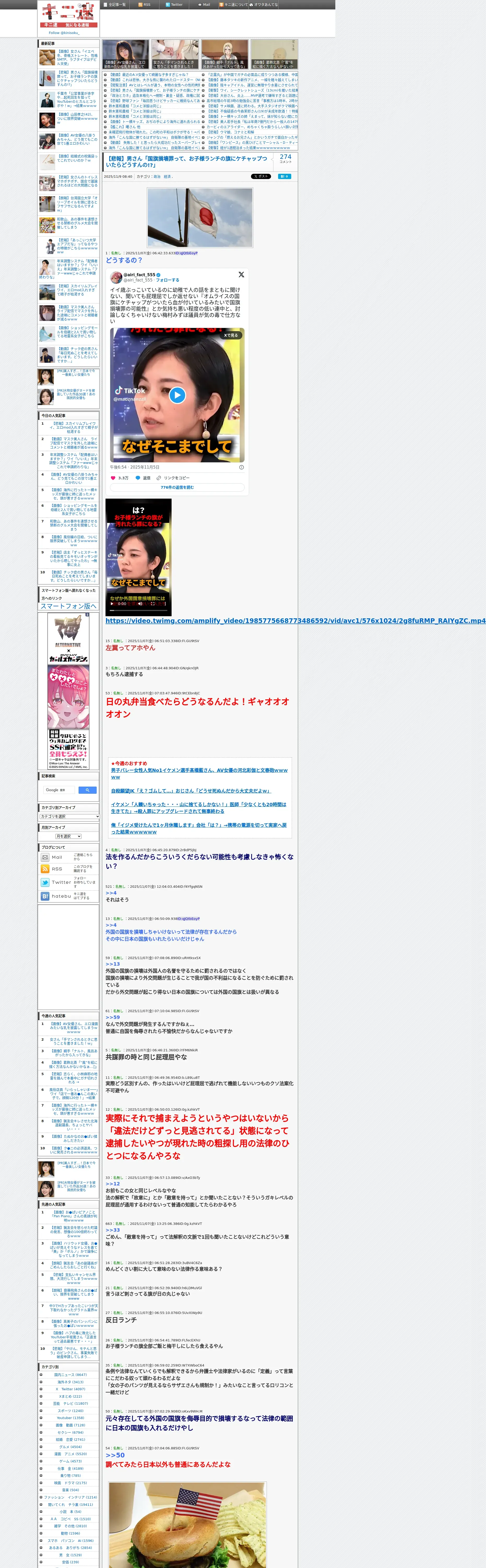Click the Google search magnifier button
486x1568 pixels.
[87, 790]
